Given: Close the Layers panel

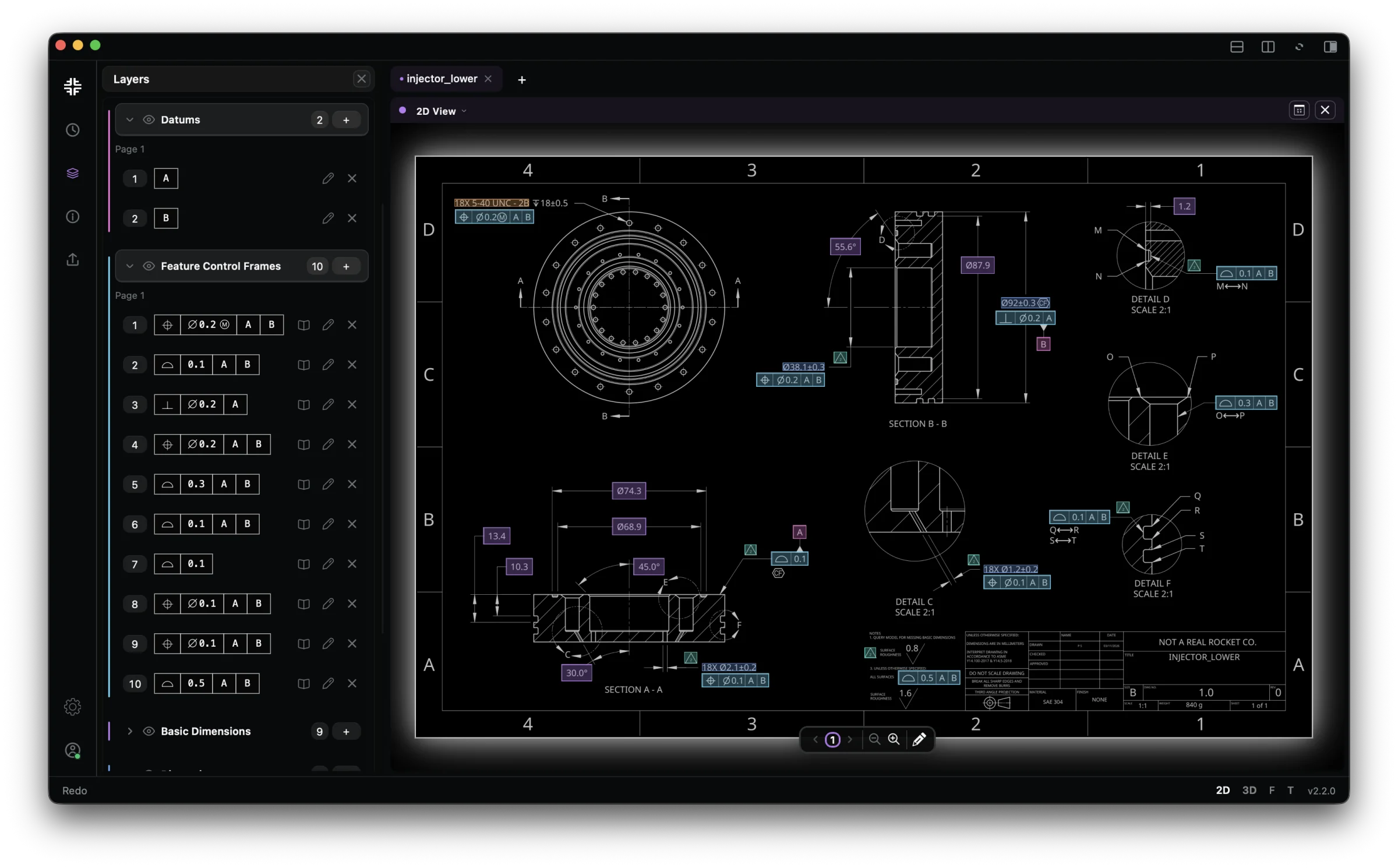Looking at the screenshot, I should coord(362,79).
